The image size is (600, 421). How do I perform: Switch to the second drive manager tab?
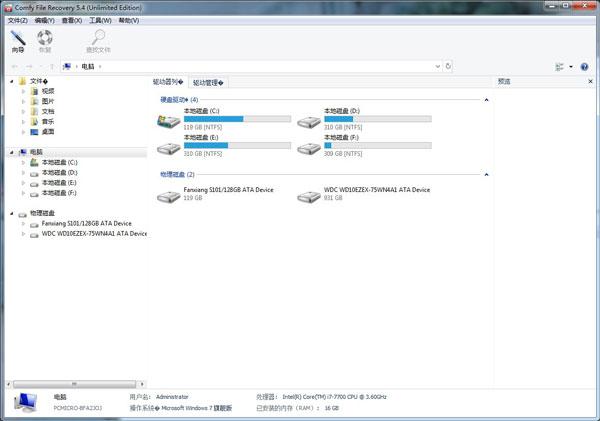pos(208,82)
